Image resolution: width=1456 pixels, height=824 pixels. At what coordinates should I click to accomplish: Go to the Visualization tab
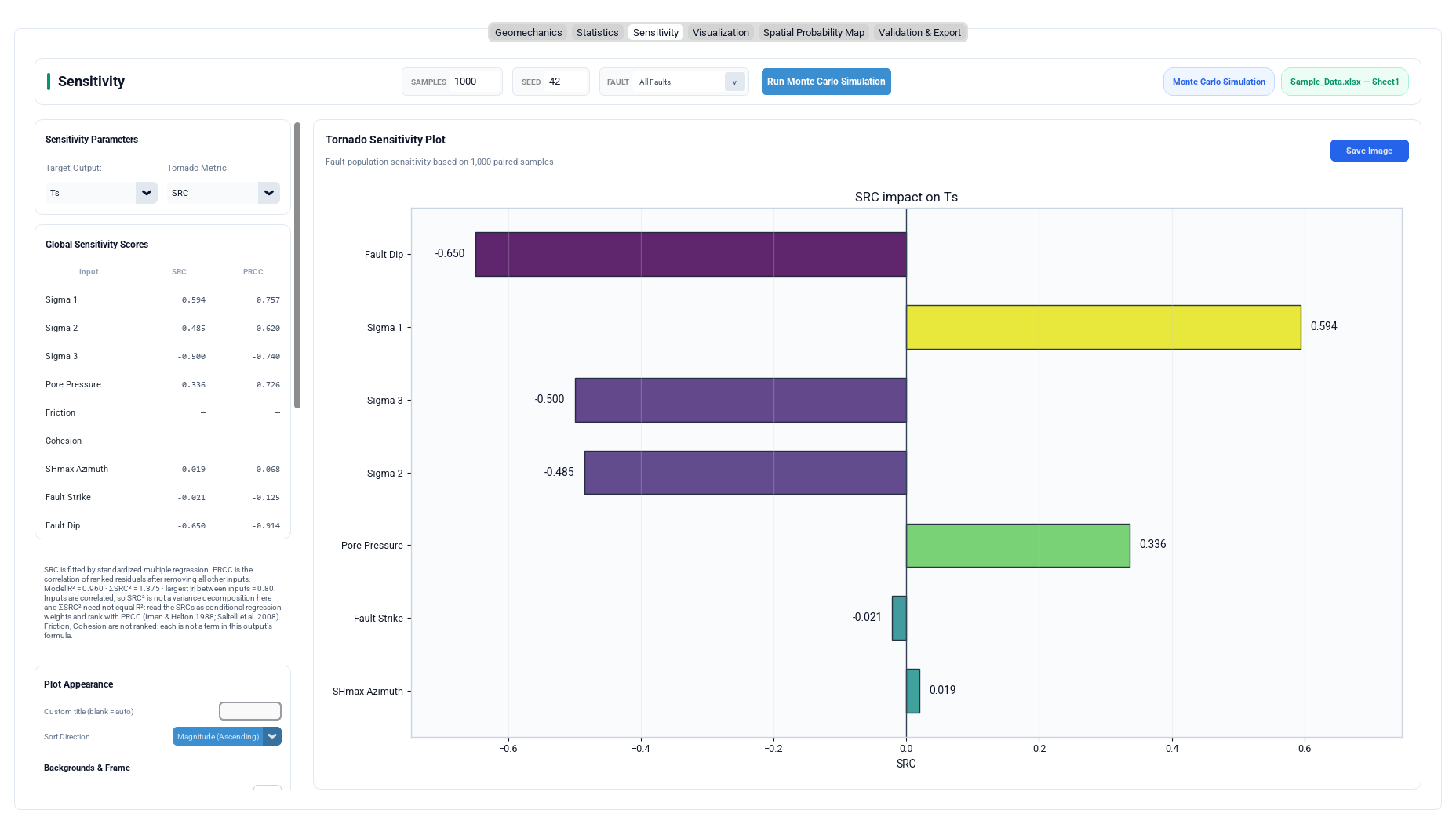click(x=720, y=32)
